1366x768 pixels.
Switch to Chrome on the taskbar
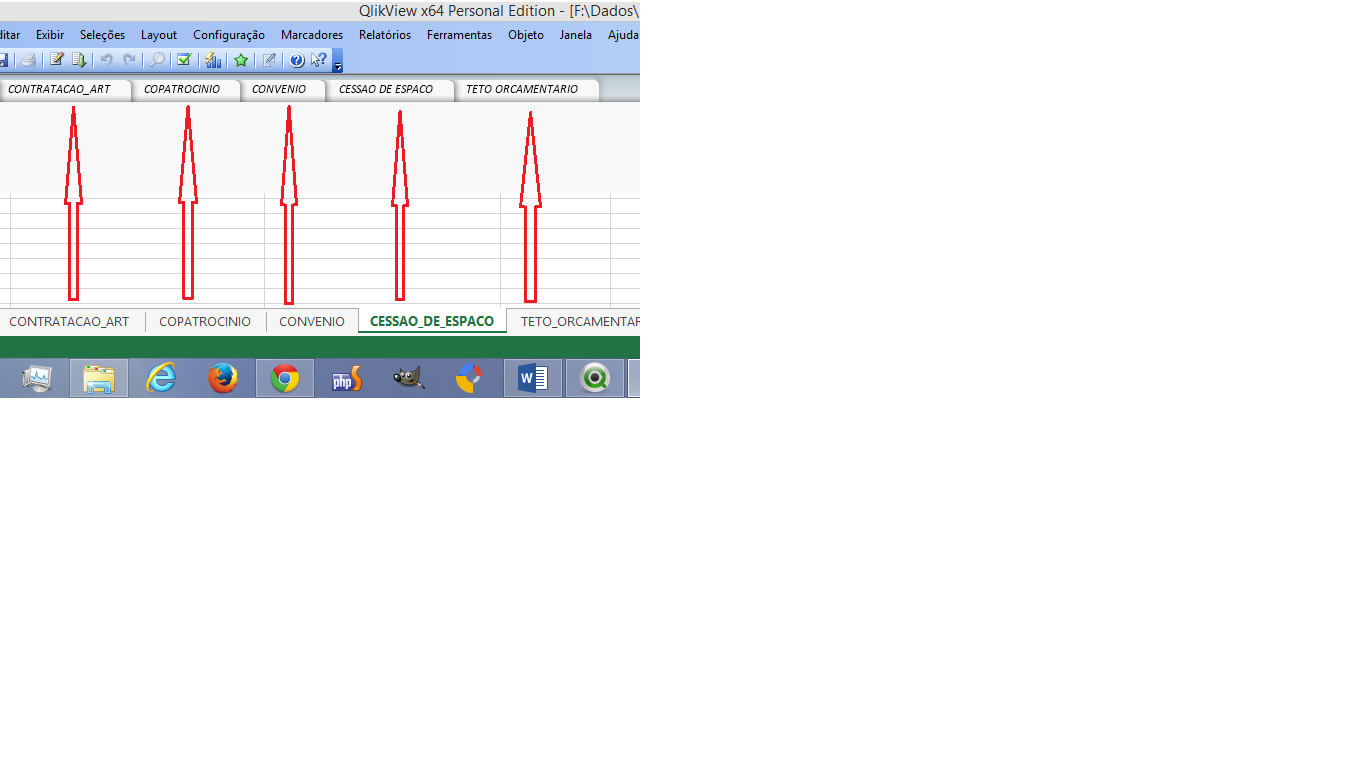pos(285,379)
